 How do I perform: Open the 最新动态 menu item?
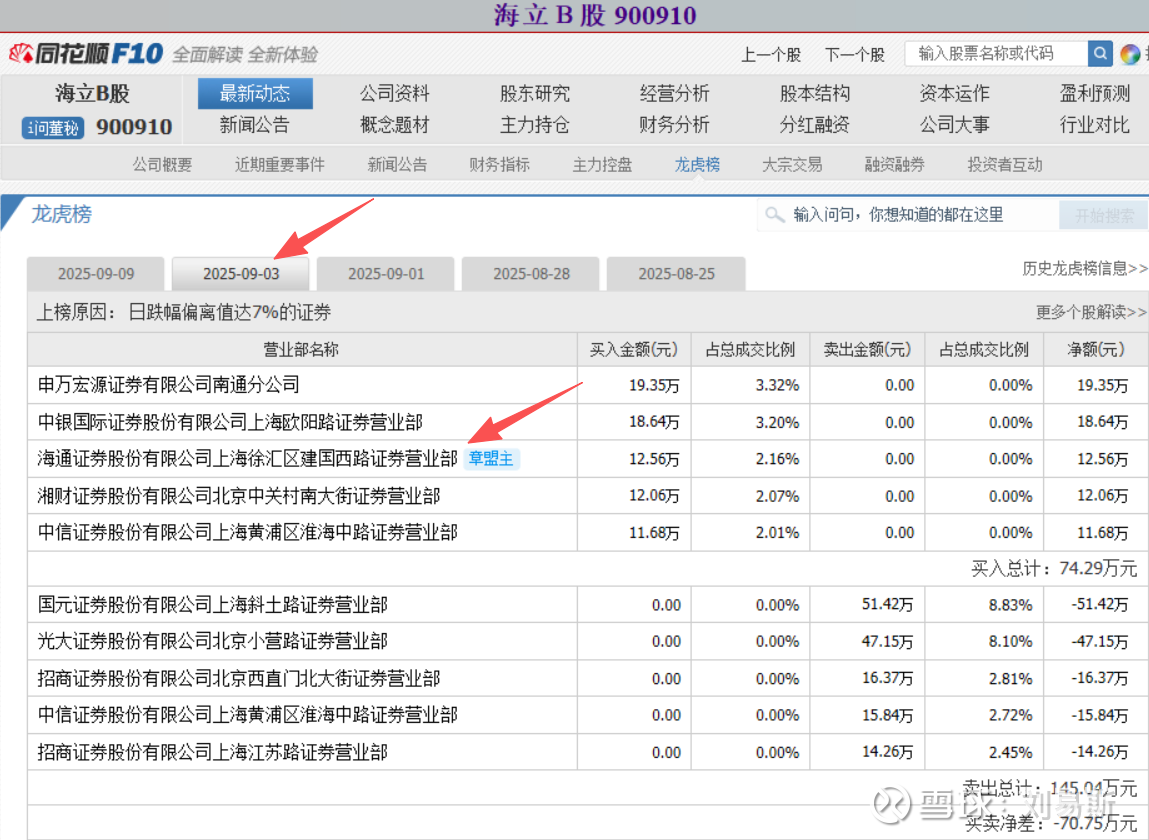point(255,94)
